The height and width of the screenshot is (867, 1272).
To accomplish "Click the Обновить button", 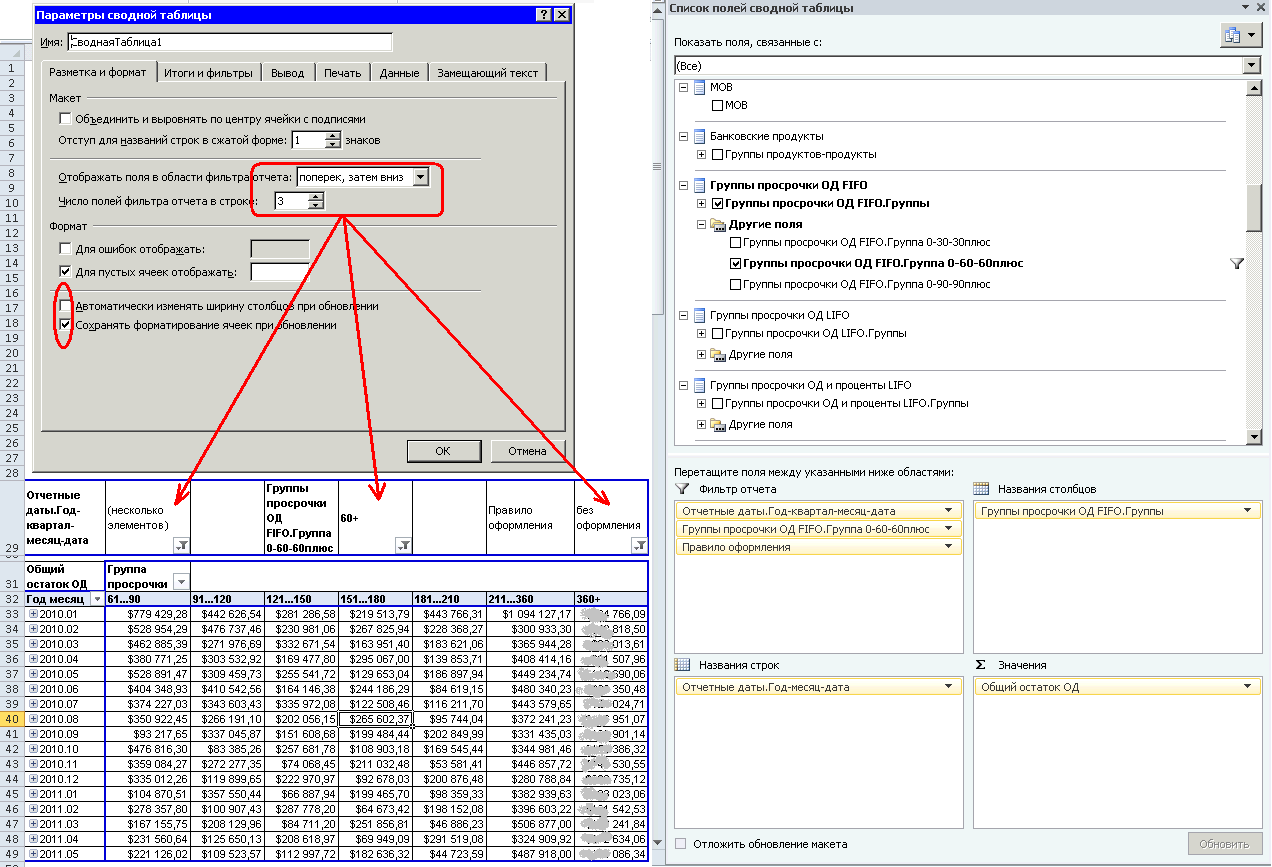I will [1225, 844].
